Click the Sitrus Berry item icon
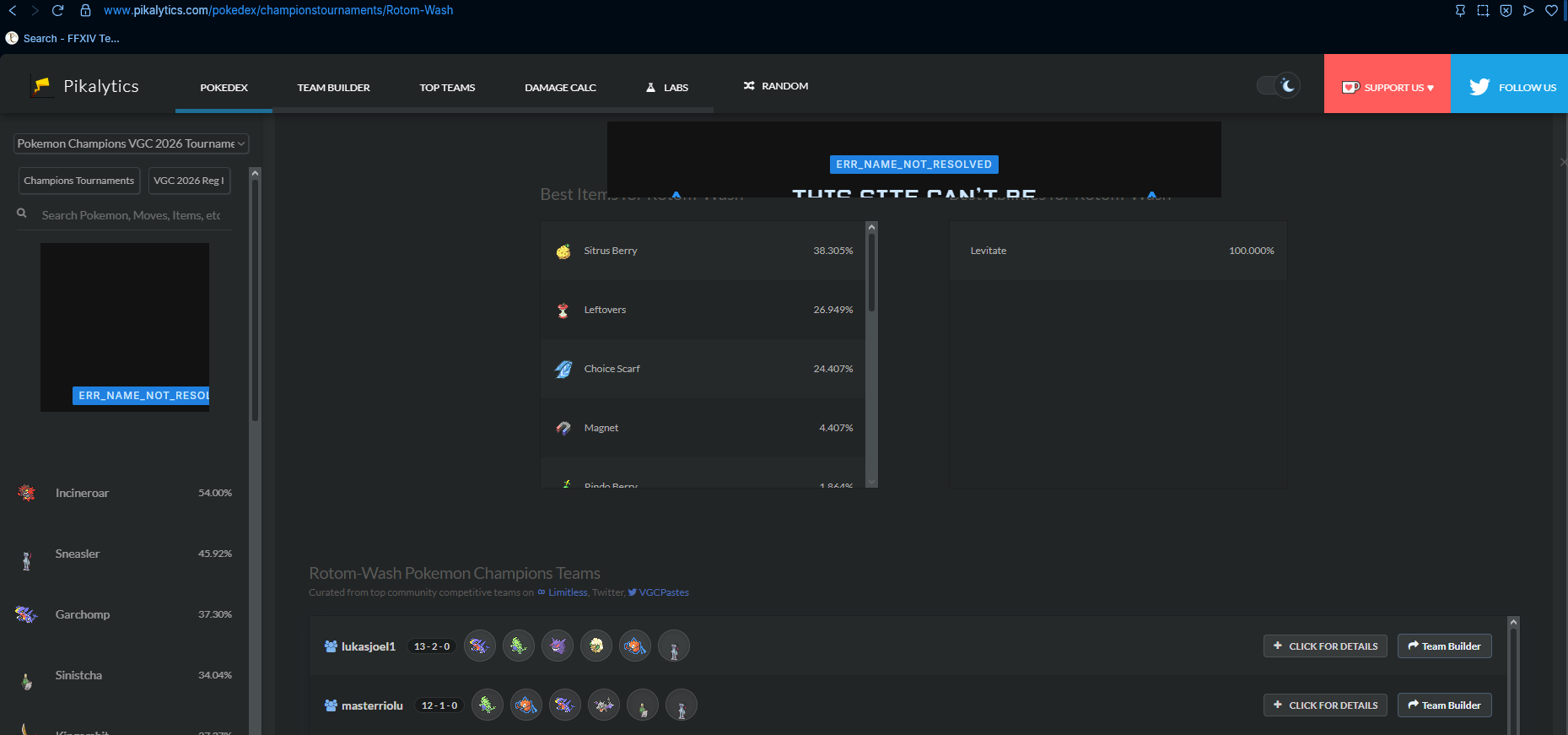Screen dimensions: 1568x735 point(563,251)
